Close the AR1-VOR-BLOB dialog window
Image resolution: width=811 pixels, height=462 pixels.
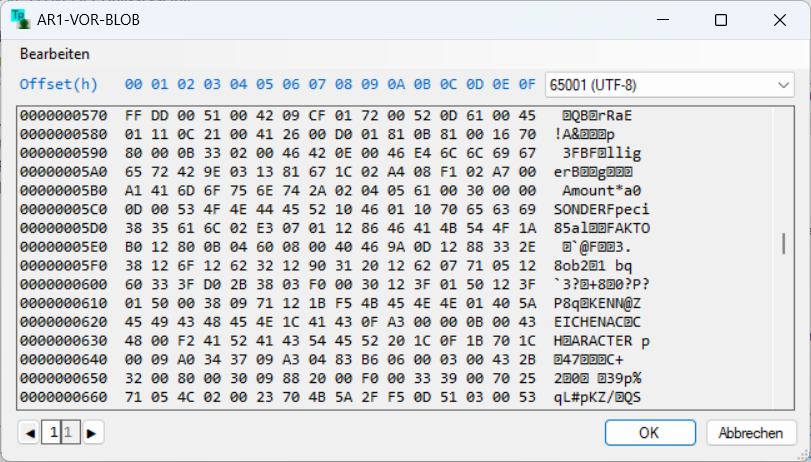[776, 20]
